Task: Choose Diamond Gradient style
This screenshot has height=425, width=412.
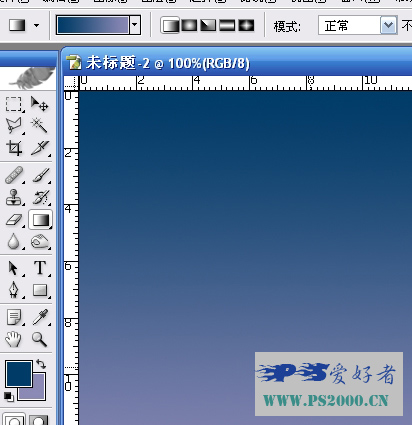Action: (x=246, y=25)
